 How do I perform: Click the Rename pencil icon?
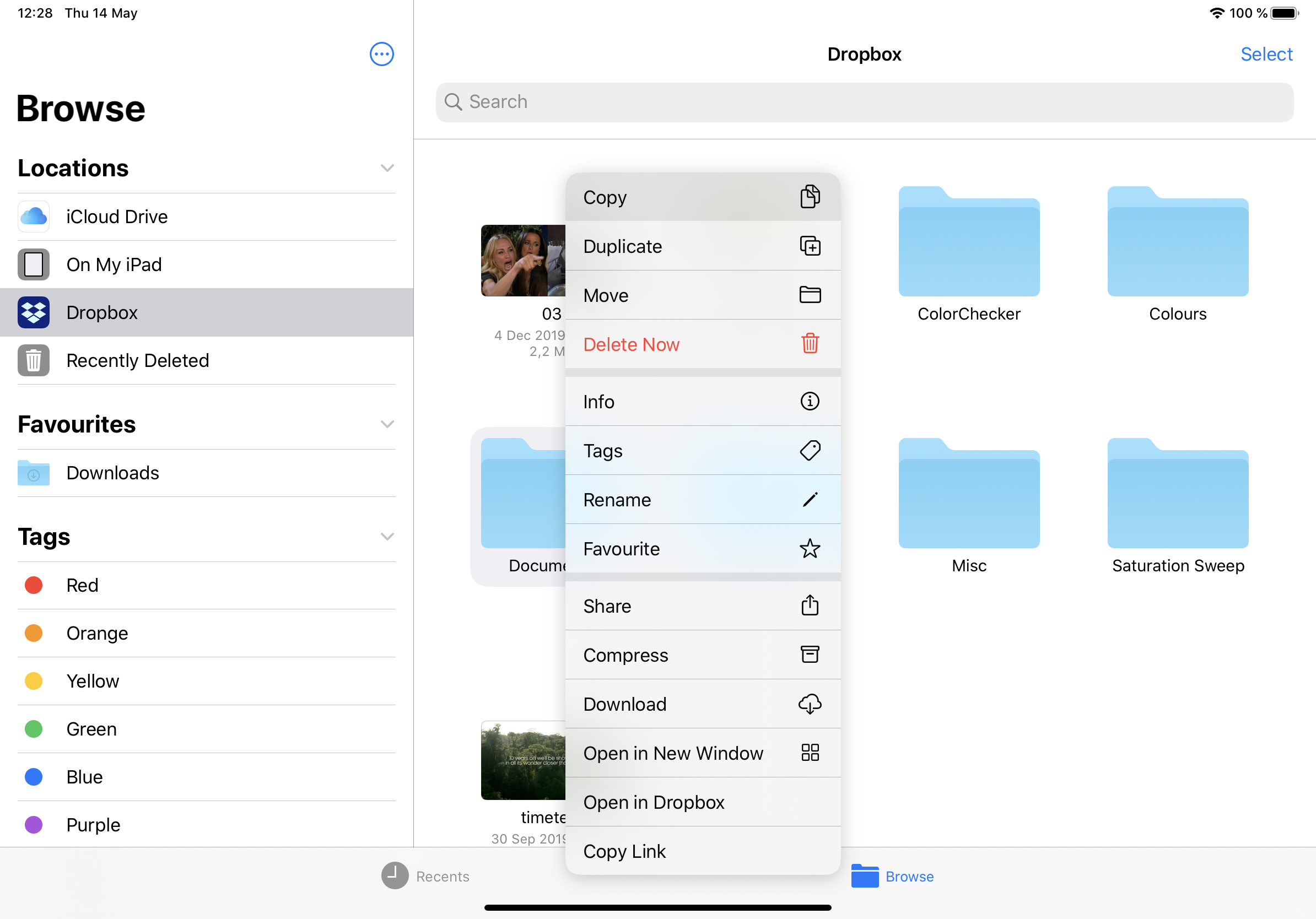click(x=810, y=500)
